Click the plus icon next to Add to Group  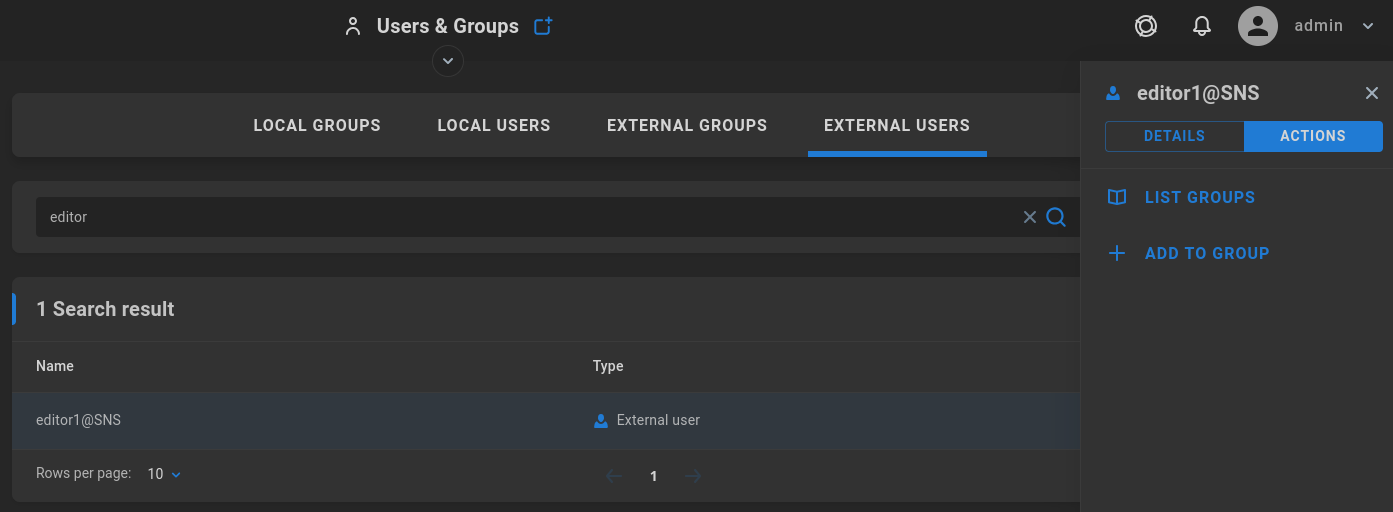1117,253
